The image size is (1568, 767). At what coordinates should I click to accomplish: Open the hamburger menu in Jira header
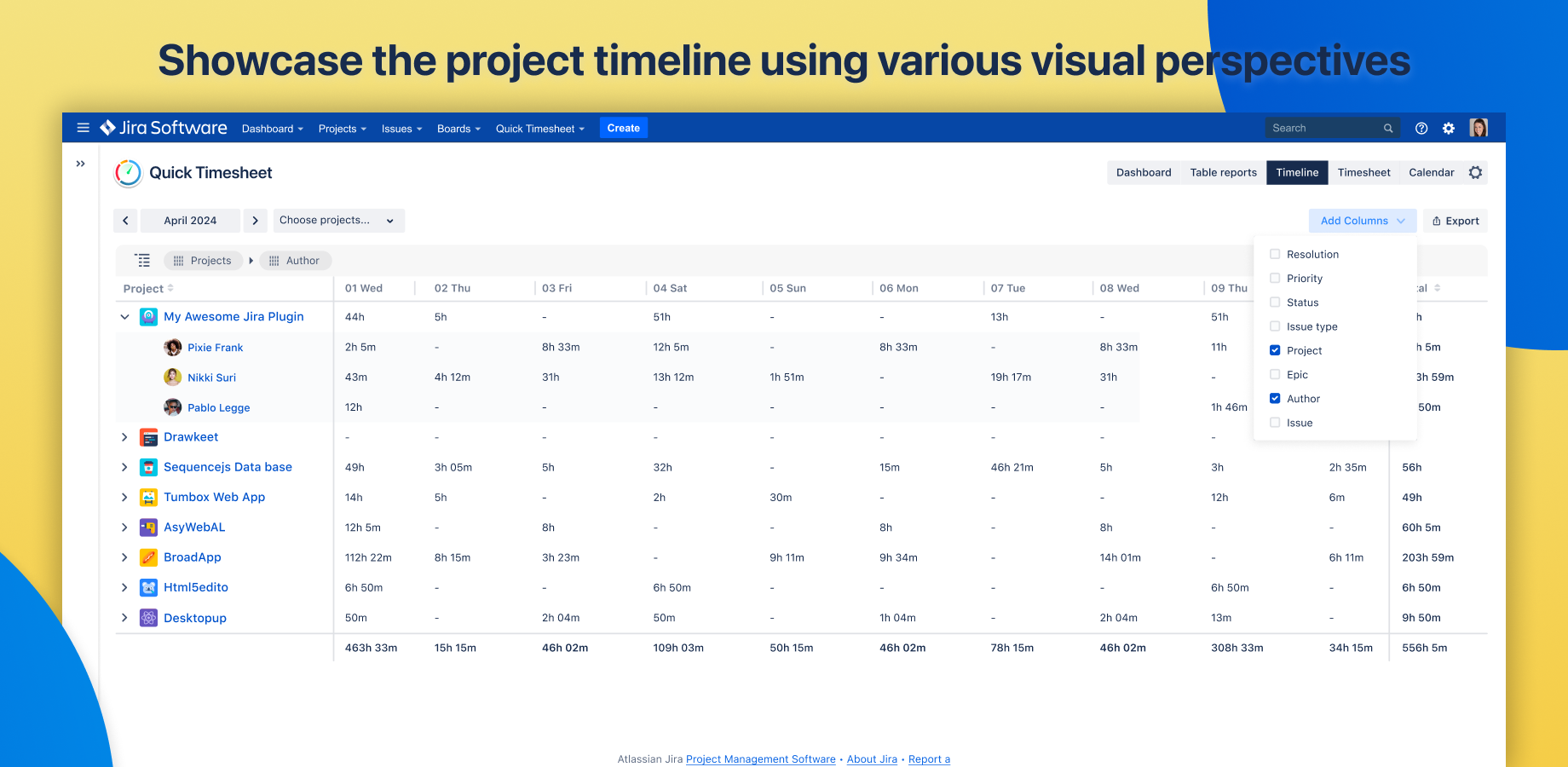83,128
